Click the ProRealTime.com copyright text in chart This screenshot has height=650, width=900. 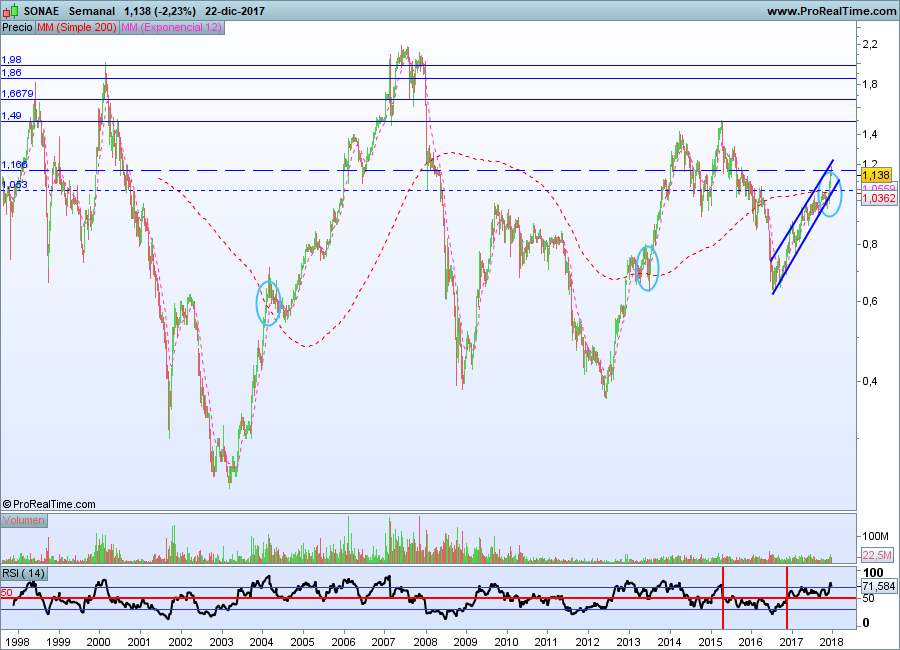[49, 504]
